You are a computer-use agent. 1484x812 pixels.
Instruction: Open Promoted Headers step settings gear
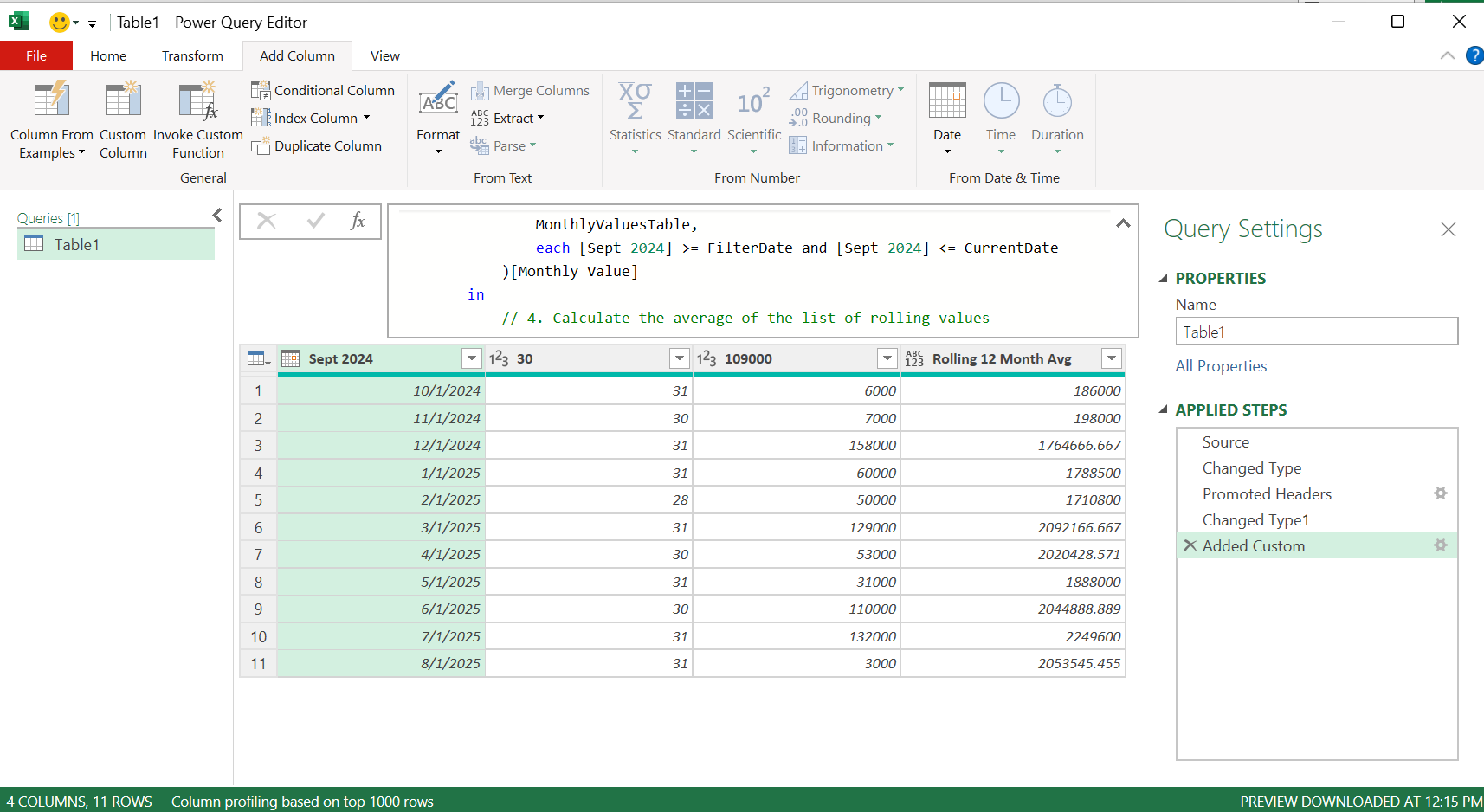click(1441, 493)
